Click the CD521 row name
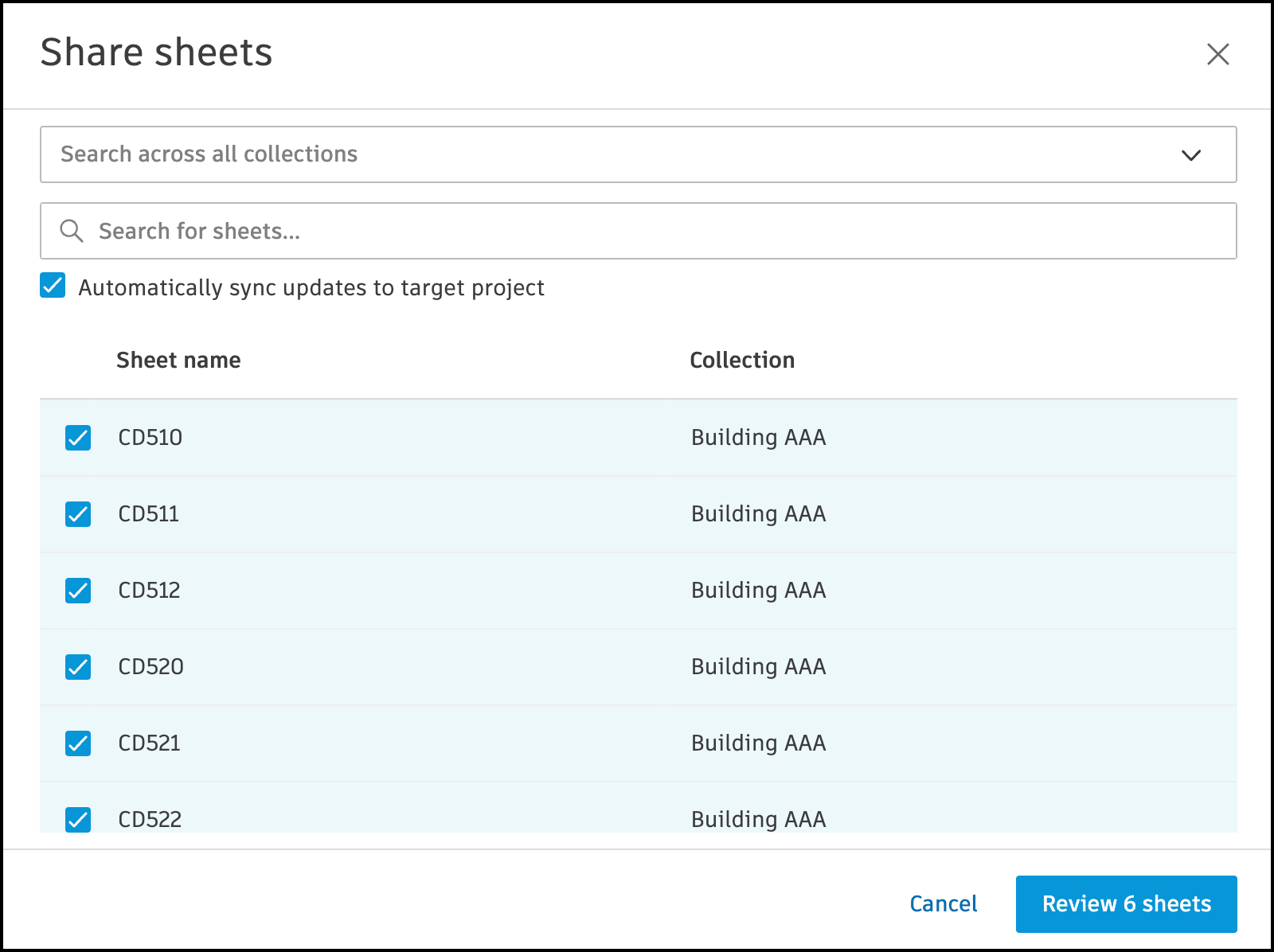The height and width of the screenshot is (952, 1274). coord(149,743)
